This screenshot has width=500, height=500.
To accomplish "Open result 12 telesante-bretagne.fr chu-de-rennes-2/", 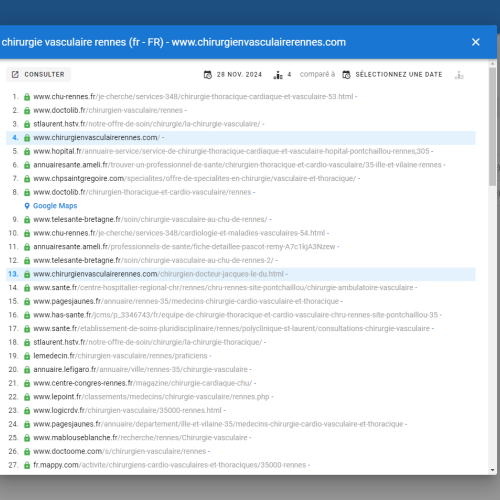I will click(153, 260).
